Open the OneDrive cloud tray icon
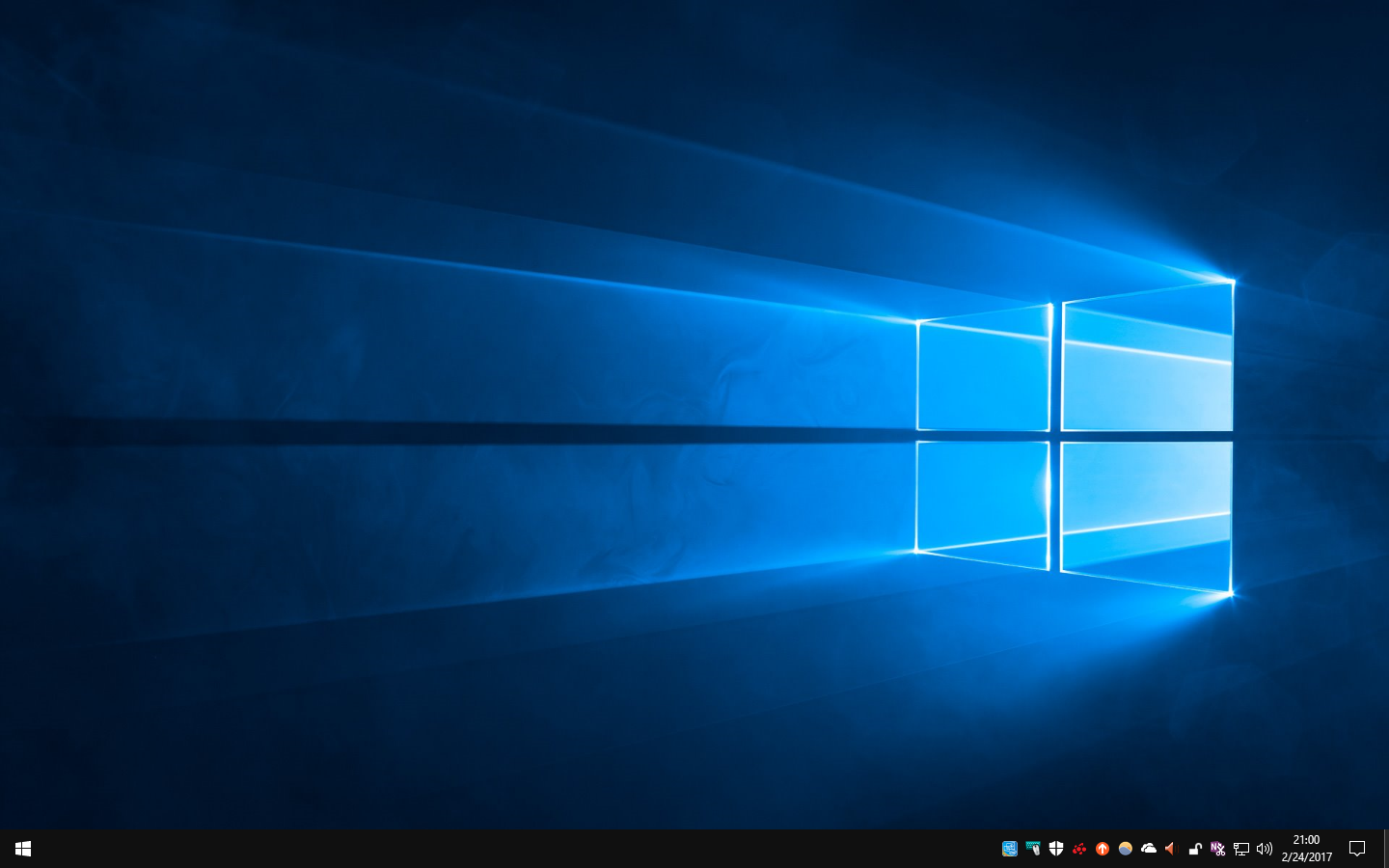The image size is (1389, 868). (x=1149, y=849)
